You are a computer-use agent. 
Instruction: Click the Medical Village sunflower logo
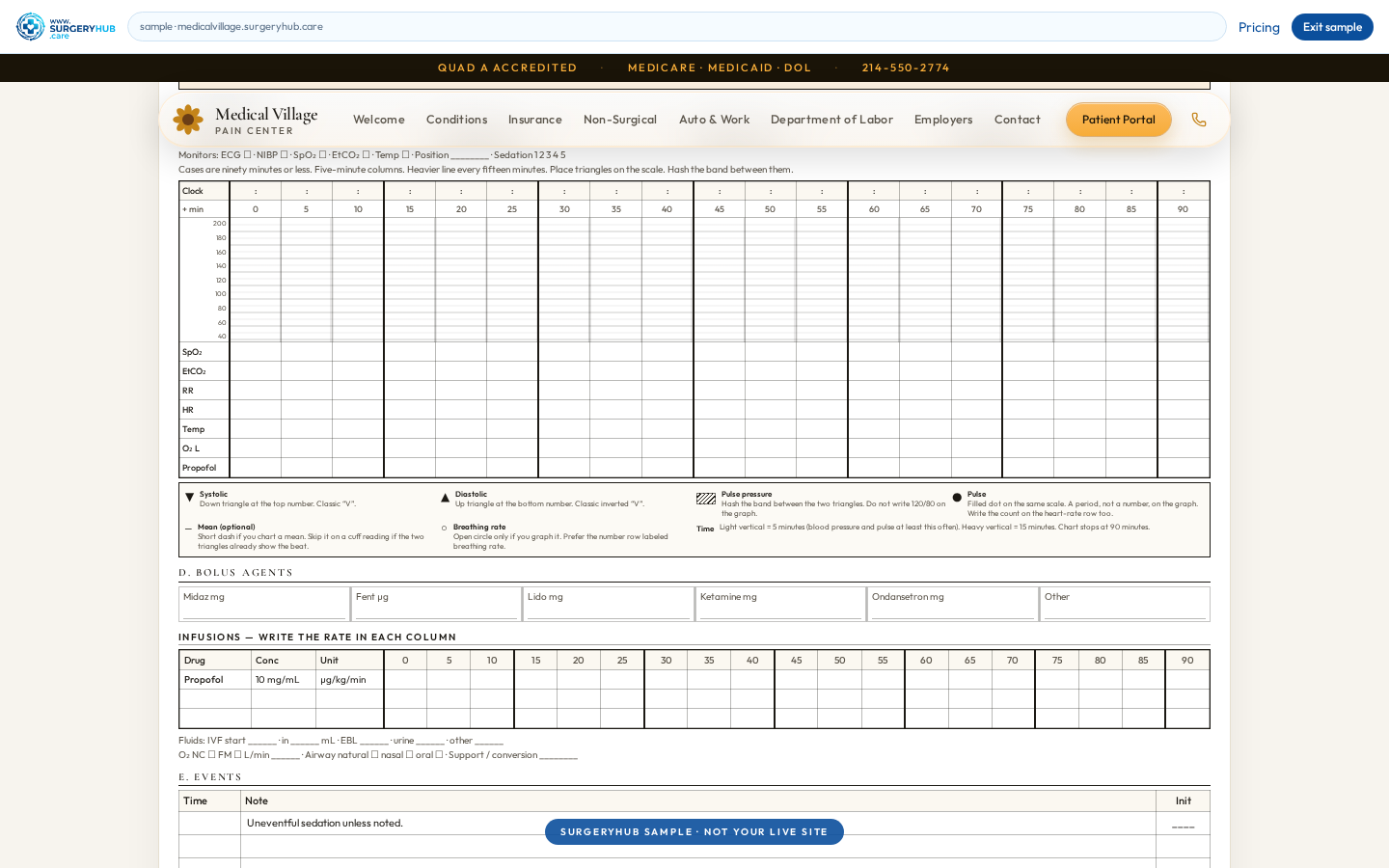pos(188,120)
